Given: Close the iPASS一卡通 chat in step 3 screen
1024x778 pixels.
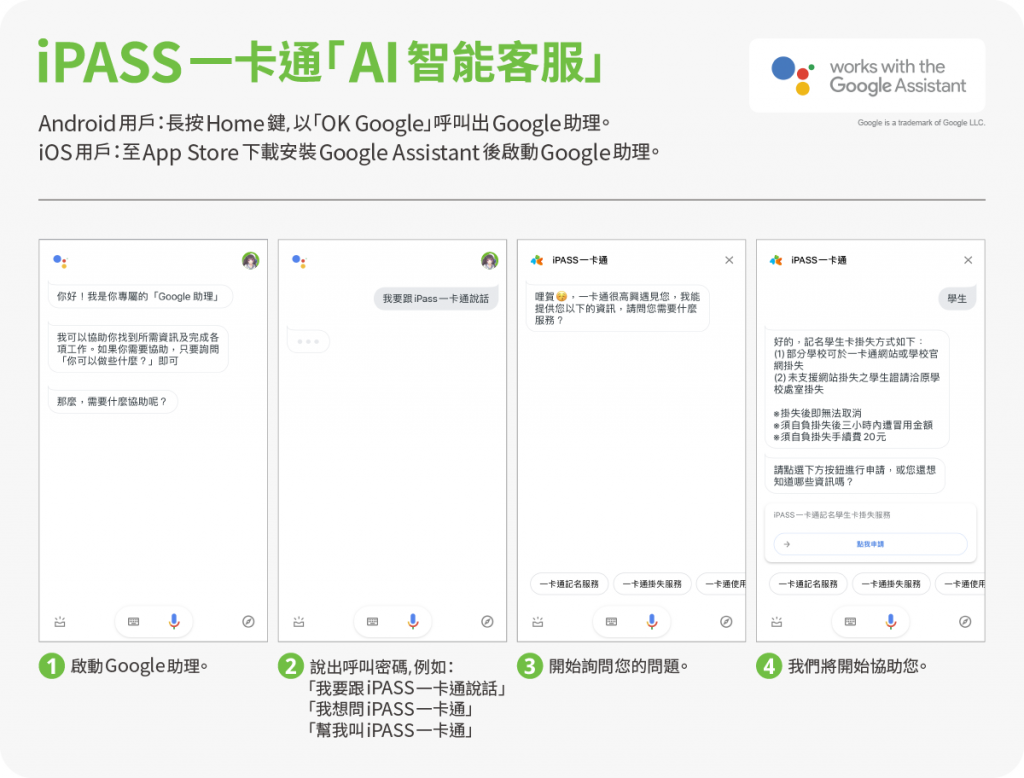Looking at the screenshot, I should (x=729, y=261).
